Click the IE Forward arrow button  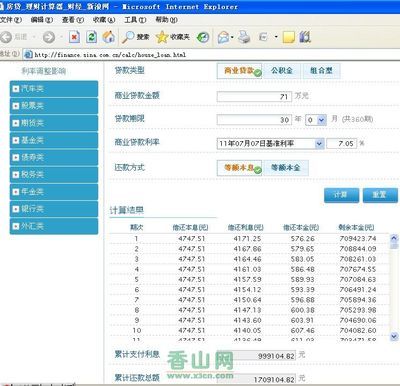(x=49, y=37)
